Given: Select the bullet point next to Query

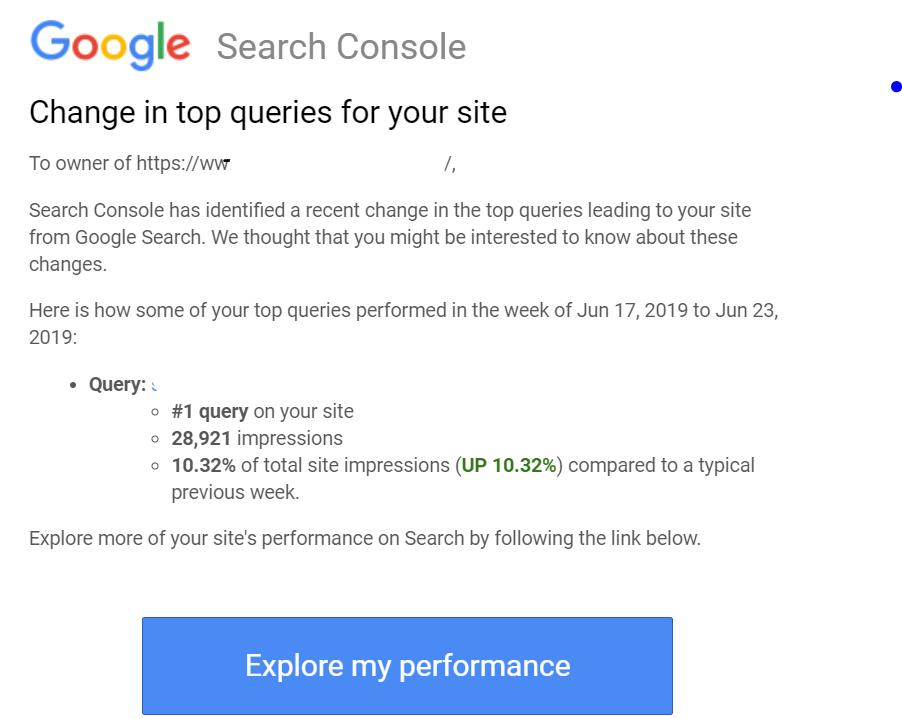Looking at the screenshot, I should tap(71, 385).
